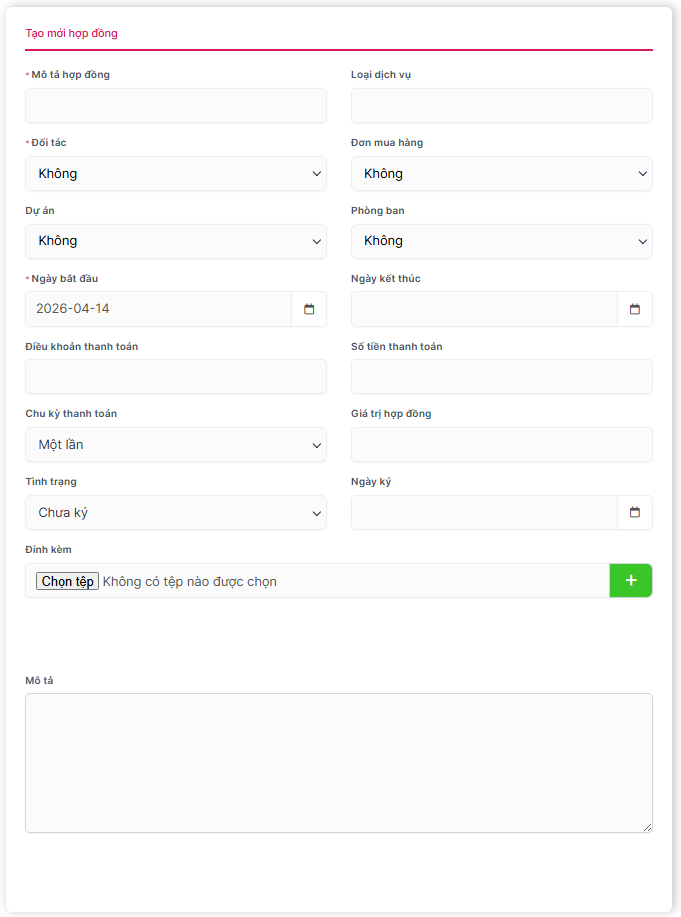The height and width of the screenshot is (917, 681).
Task: Open the Phòng ban dropdown
Action: pyautogui.click(x=501, y=241)
